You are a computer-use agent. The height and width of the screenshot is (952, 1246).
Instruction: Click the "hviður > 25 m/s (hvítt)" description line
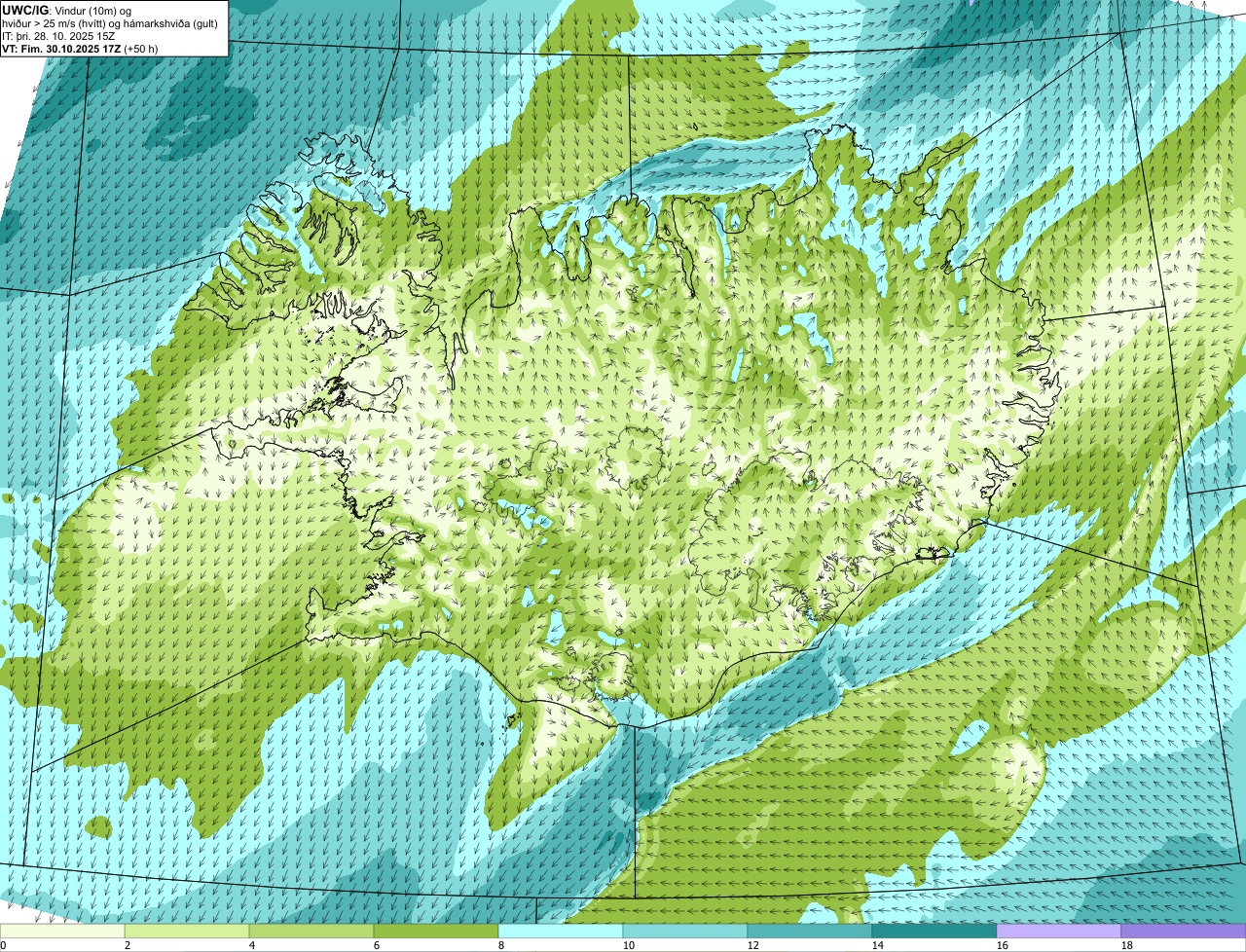point(110,23)
